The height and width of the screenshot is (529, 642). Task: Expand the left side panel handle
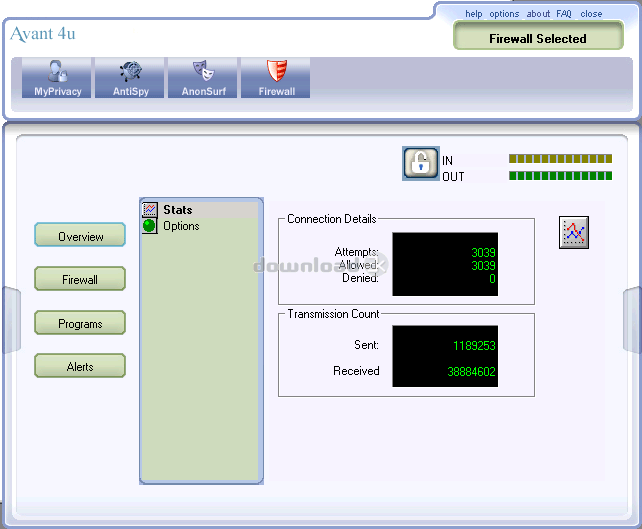pos(11,320)
